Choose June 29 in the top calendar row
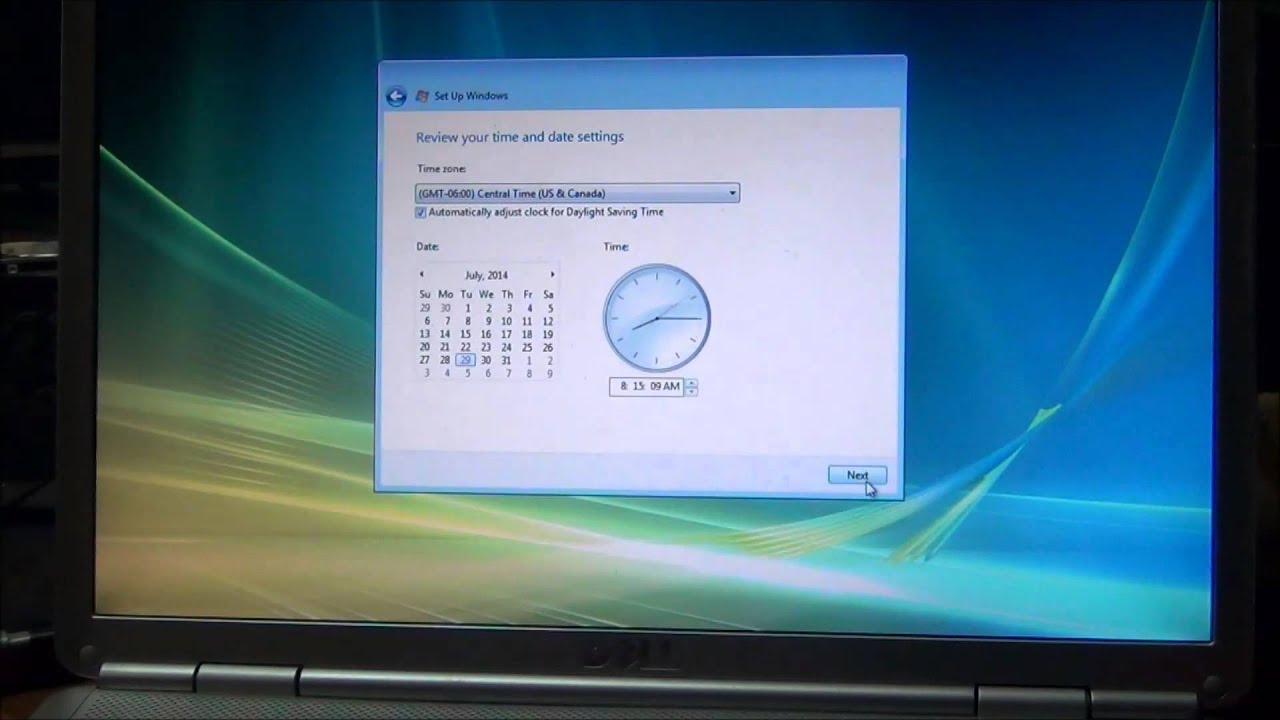1280x720 pixels. [424, 308]
